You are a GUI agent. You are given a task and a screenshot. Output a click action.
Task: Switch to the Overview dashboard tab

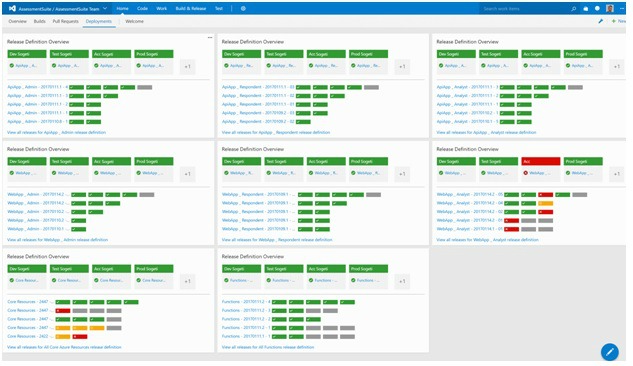click(x=17, y=21)
